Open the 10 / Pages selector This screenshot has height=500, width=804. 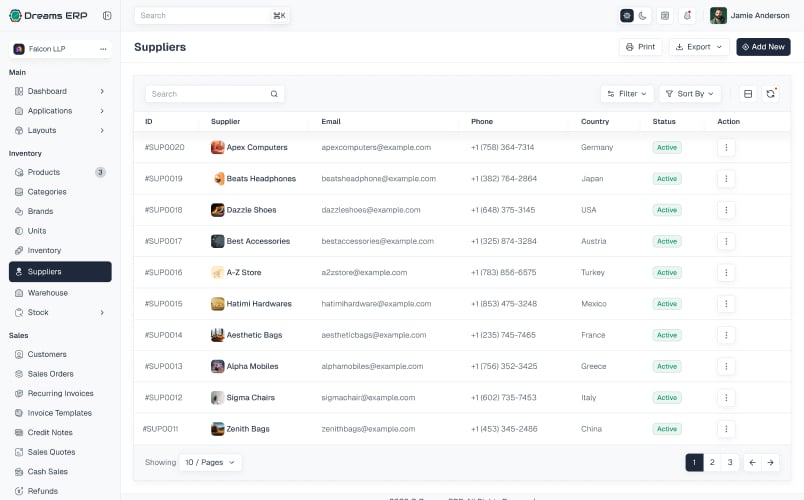[x=210, y=462]
